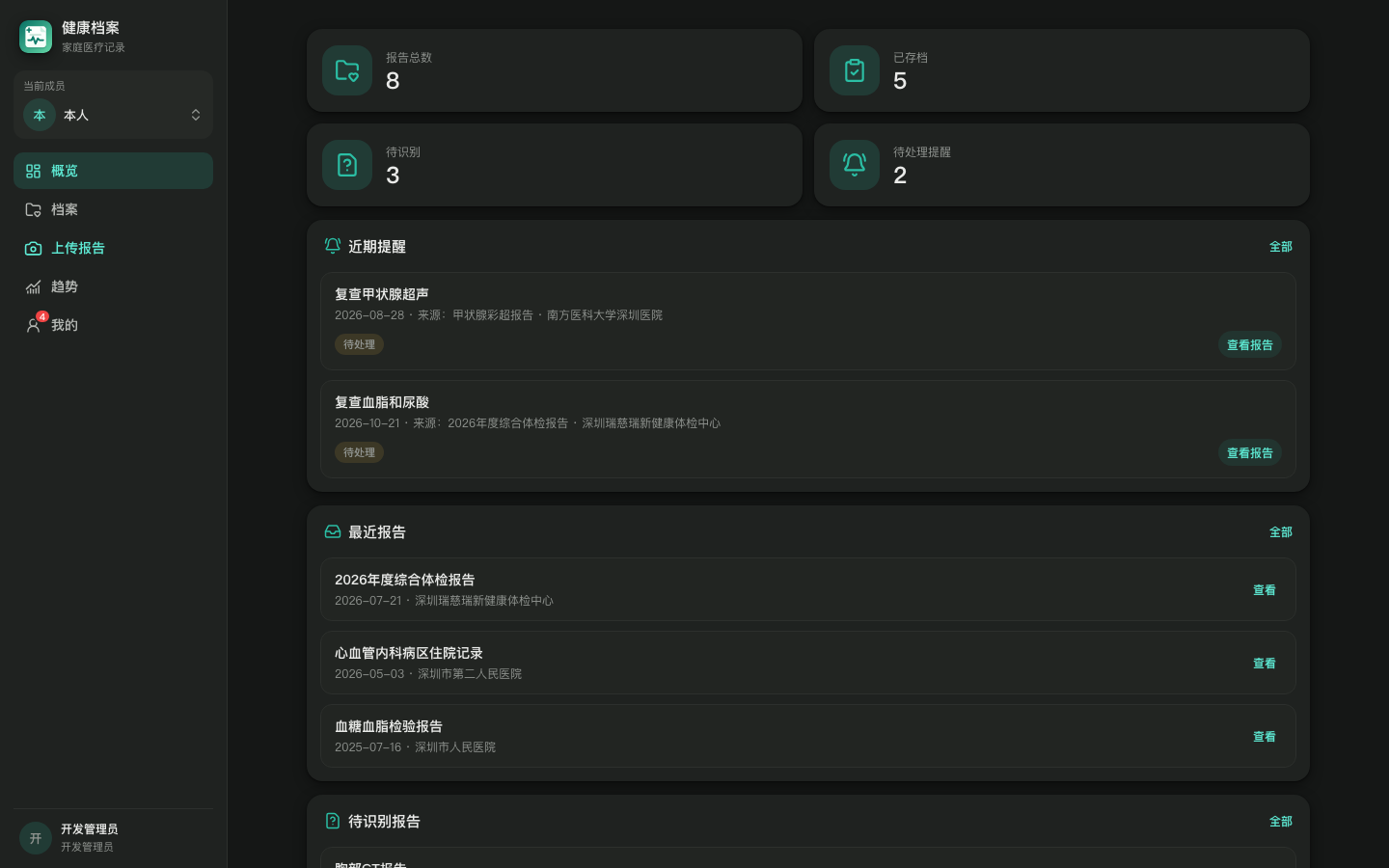This screenshot has width=1389, height=868.
Task: View all via 待识别报告 全部 link
Action: tap(1281, 822)
